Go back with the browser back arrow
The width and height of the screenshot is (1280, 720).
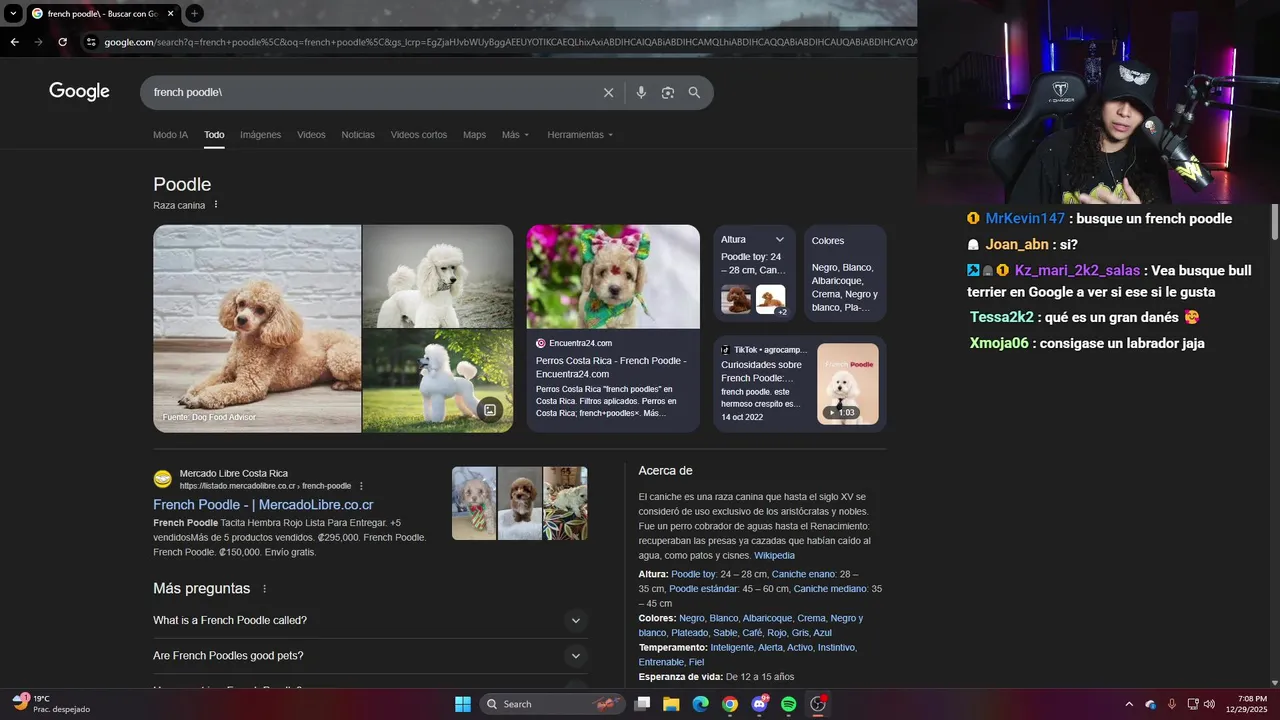[x=14, y=42]
